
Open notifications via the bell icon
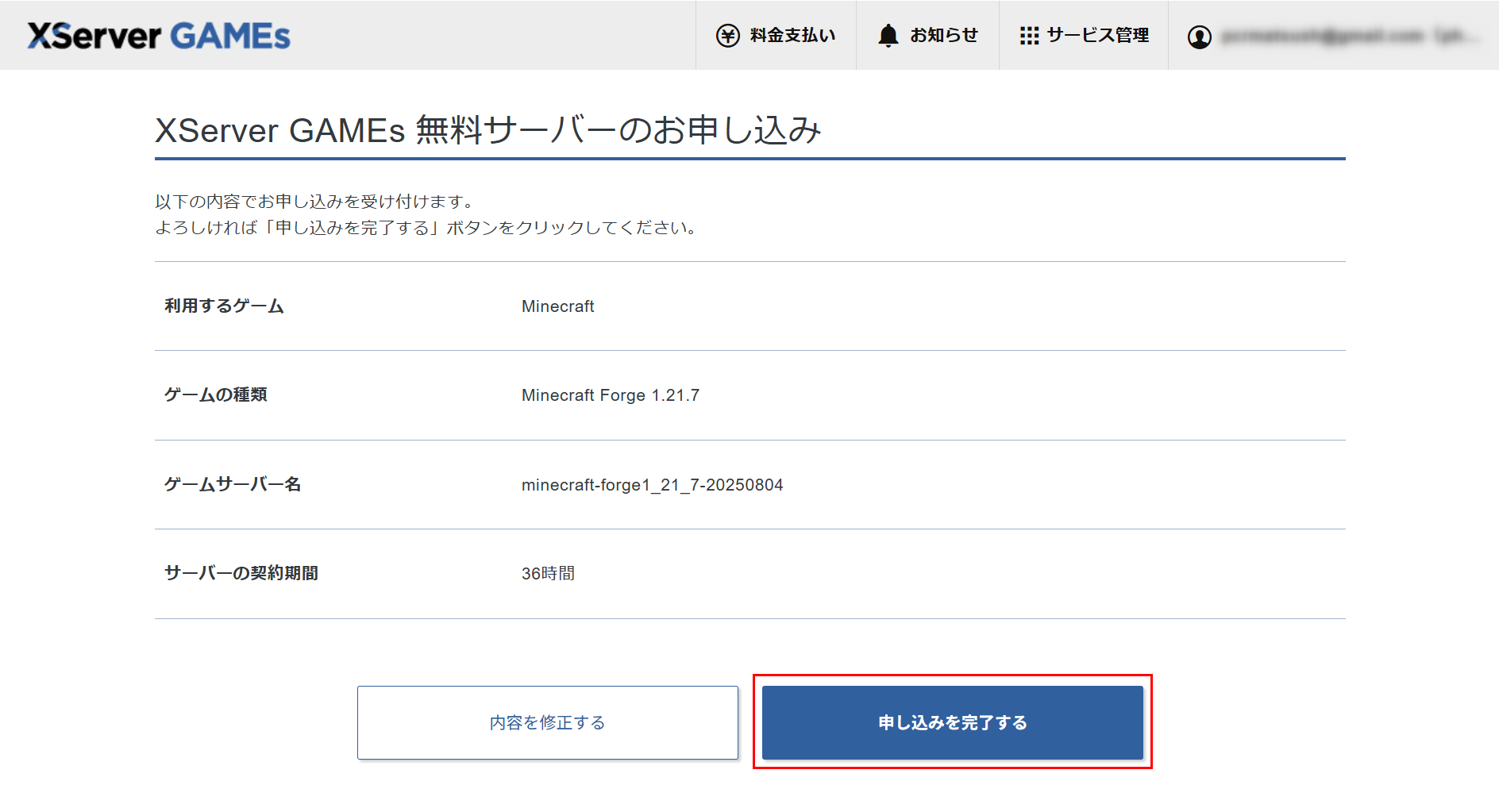(887, 35)
